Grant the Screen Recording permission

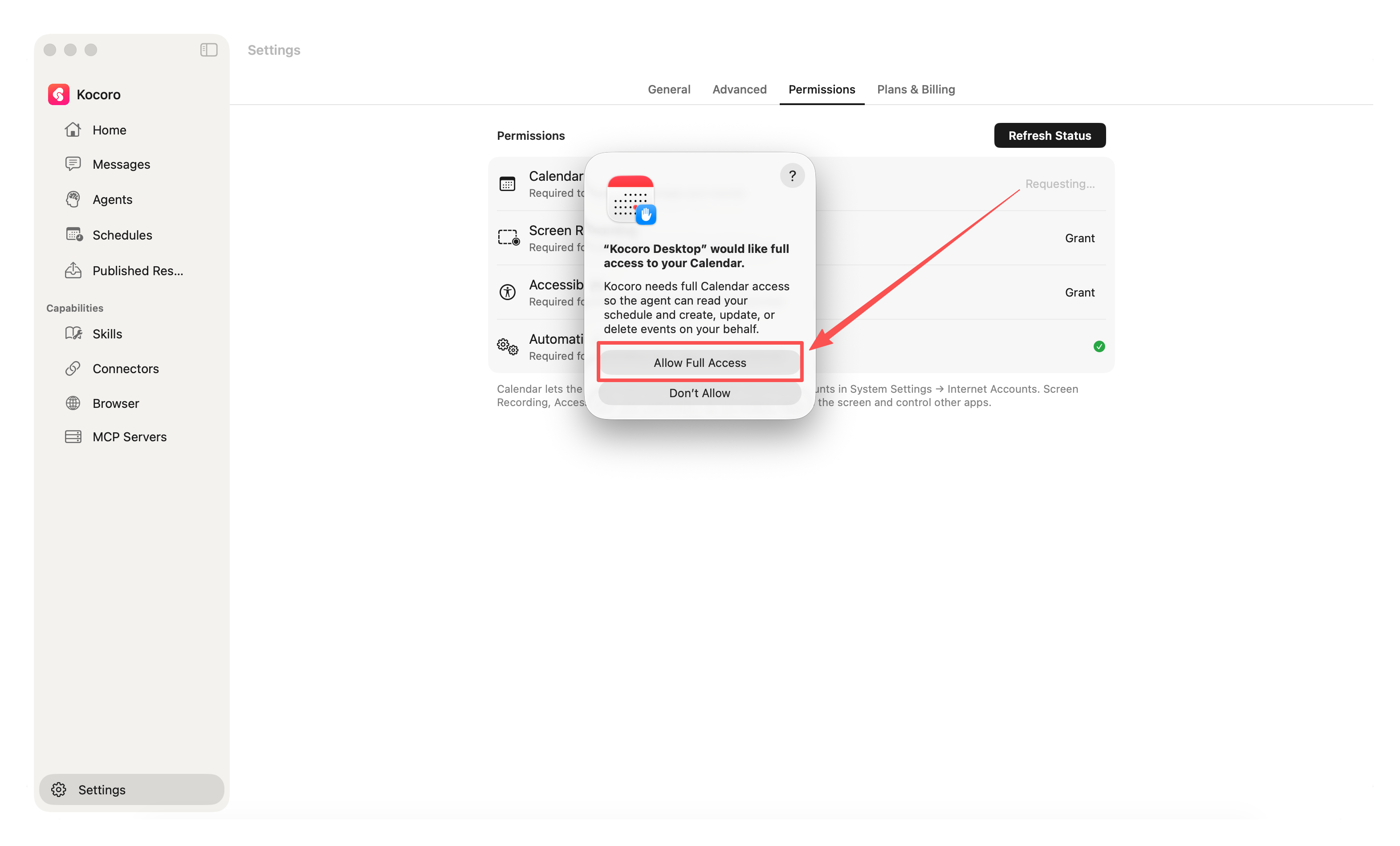(x=1079, y=238)
